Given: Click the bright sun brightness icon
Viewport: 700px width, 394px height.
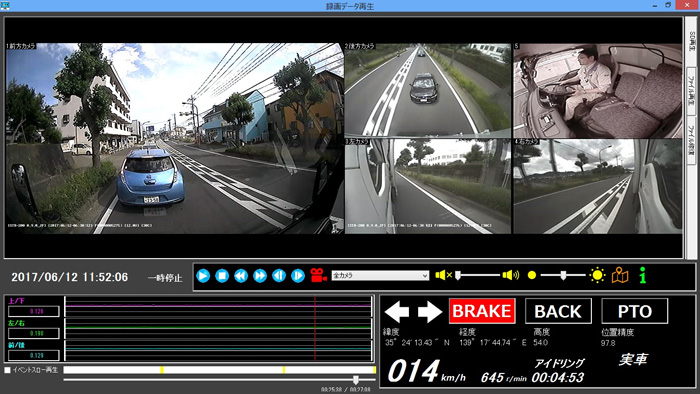Looking at the screenshot, I should click(597, 275).
